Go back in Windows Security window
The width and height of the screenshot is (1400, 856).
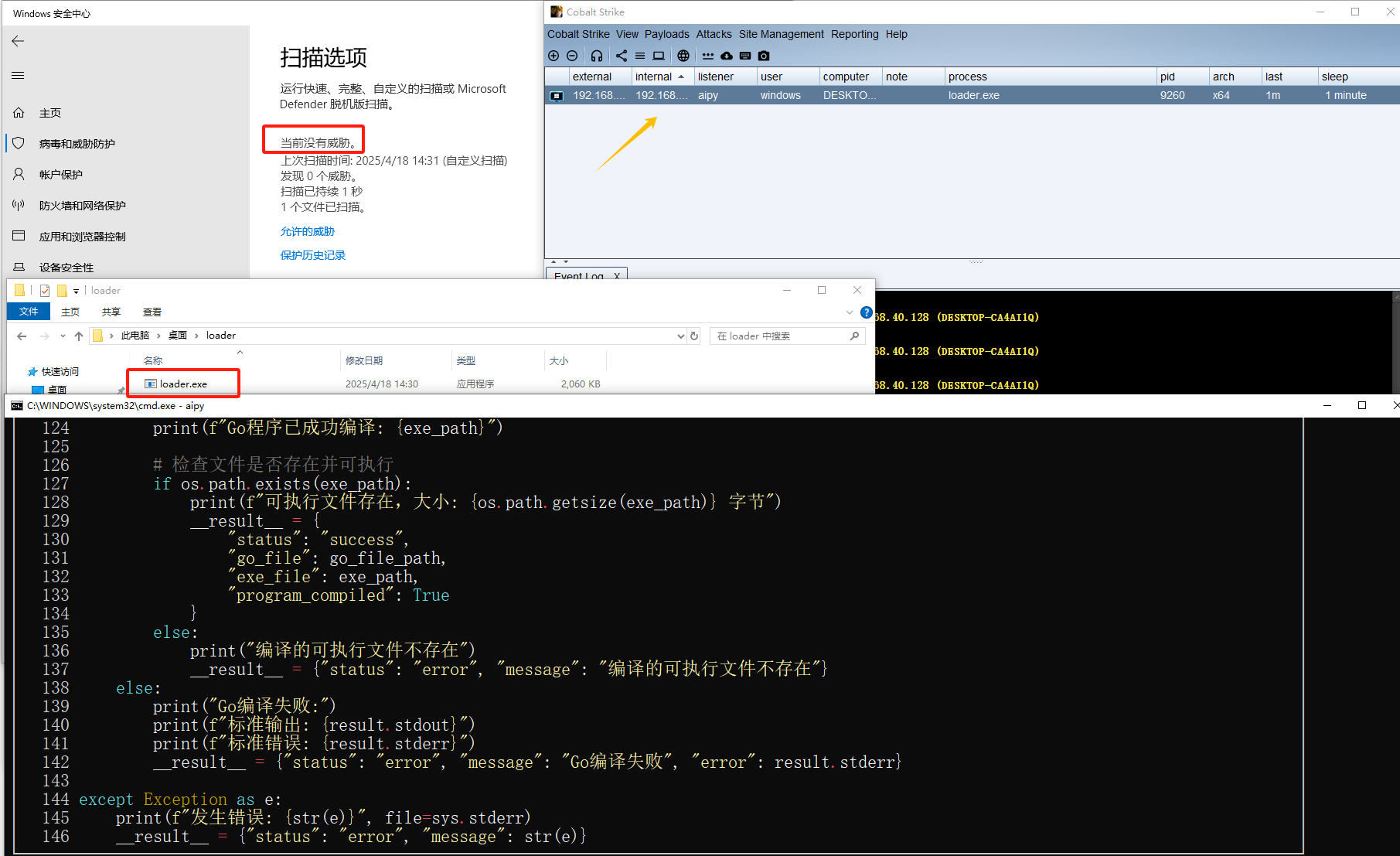coord(19,41)
